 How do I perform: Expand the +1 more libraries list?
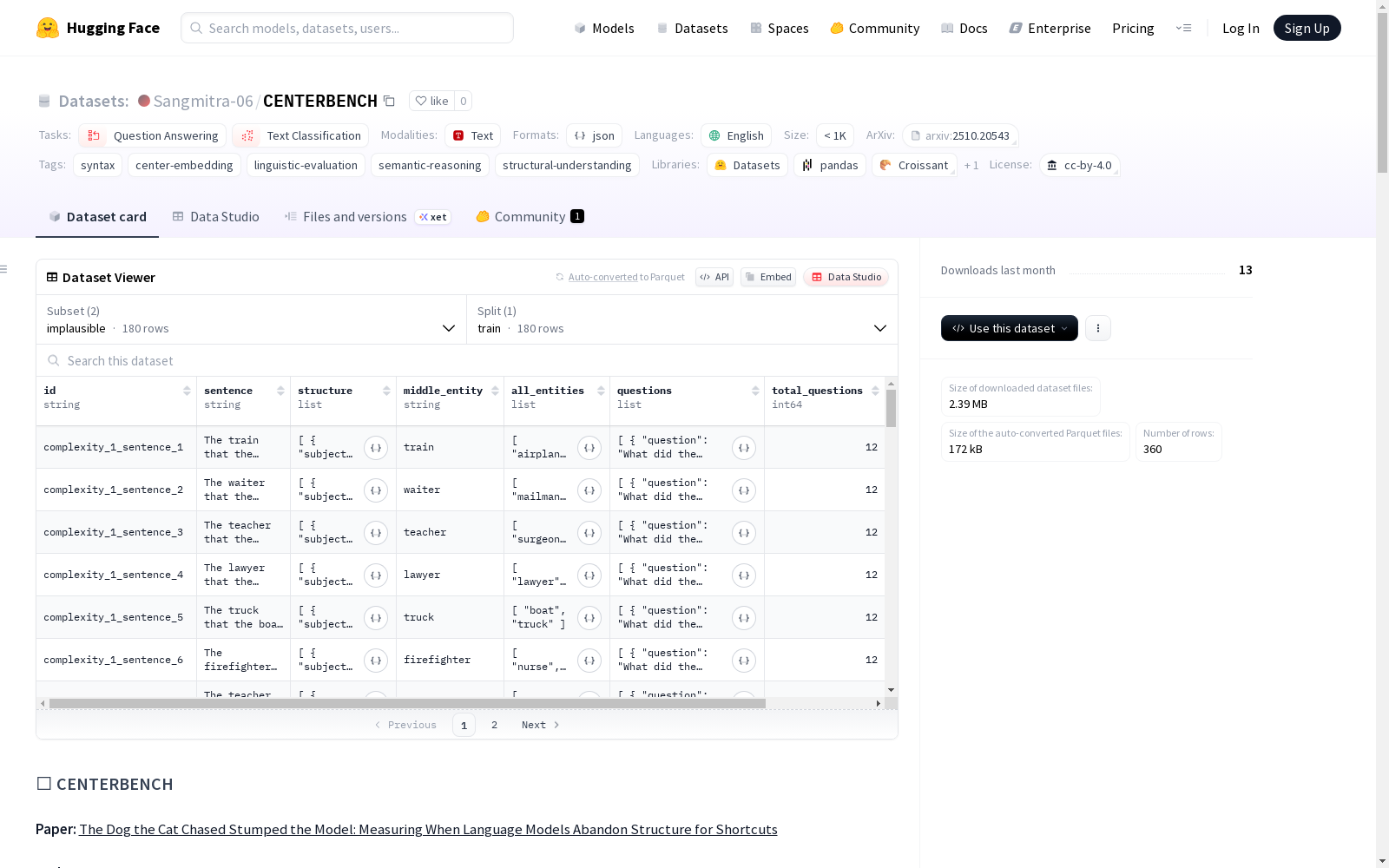tap(971, 165)
